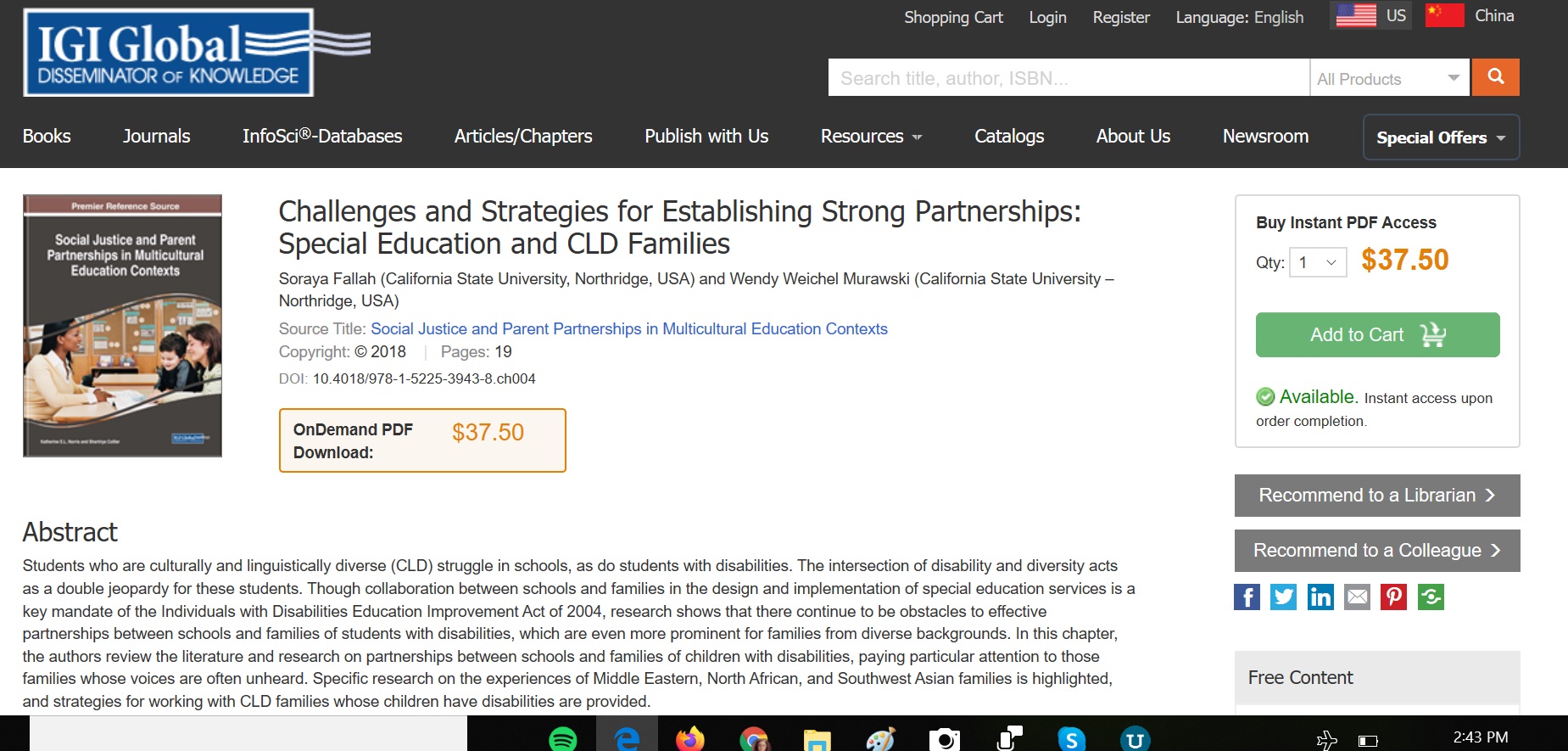Screen dimensions: 1568x751
Task: Pin the chapter on Pinterest
Action: [1393, 597]
